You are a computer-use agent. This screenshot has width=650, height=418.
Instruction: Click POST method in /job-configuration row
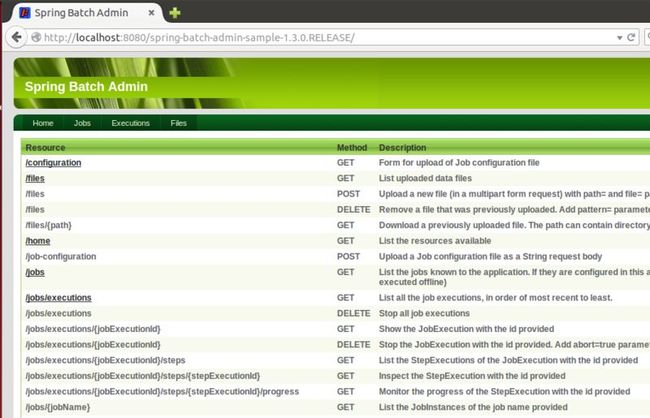(348, 256)
